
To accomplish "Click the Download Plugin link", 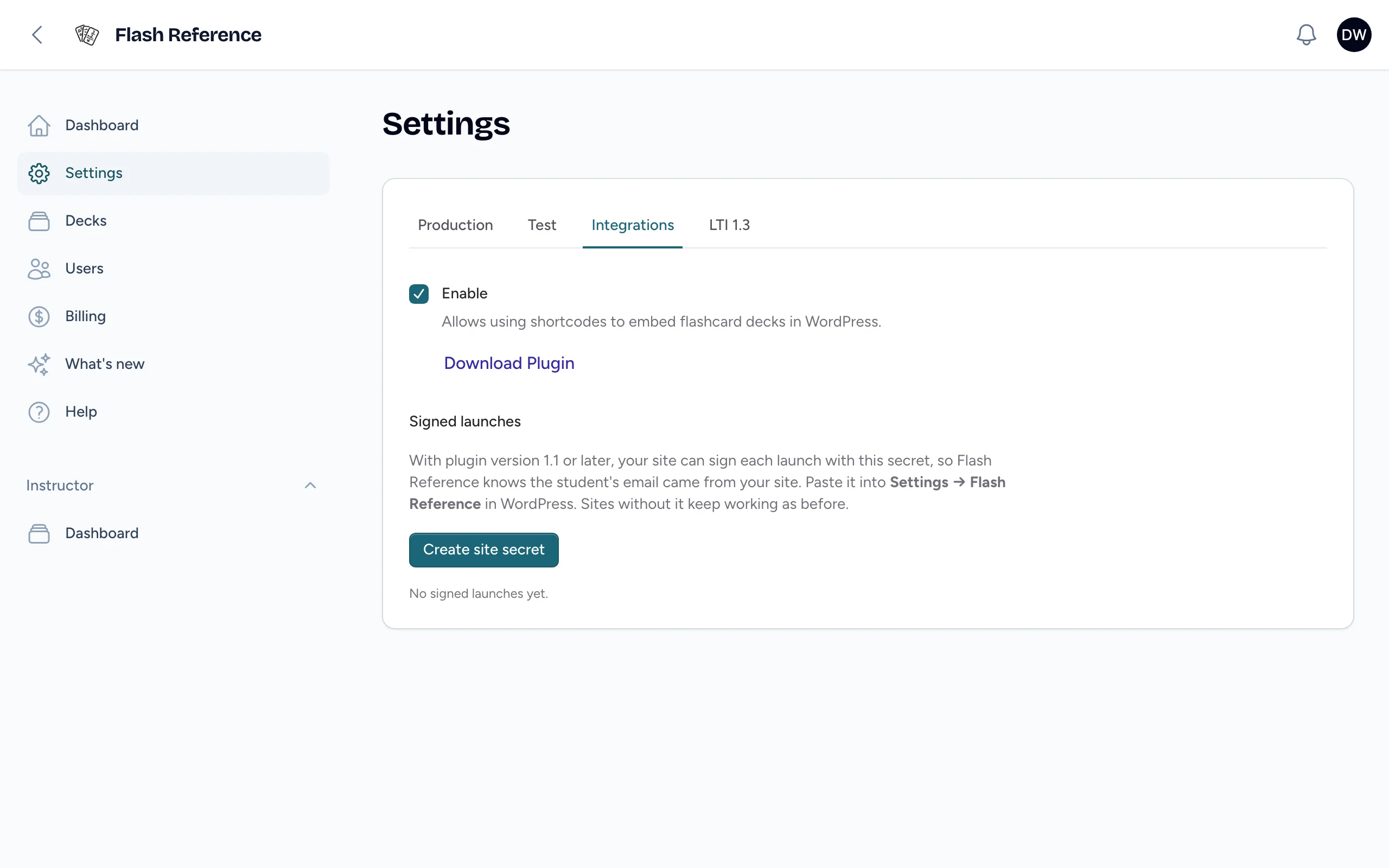I will point(509,363).
